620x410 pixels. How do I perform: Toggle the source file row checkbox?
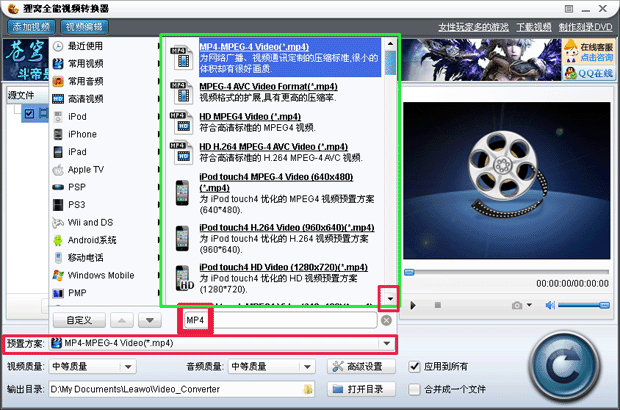click(x=29, y=114)
